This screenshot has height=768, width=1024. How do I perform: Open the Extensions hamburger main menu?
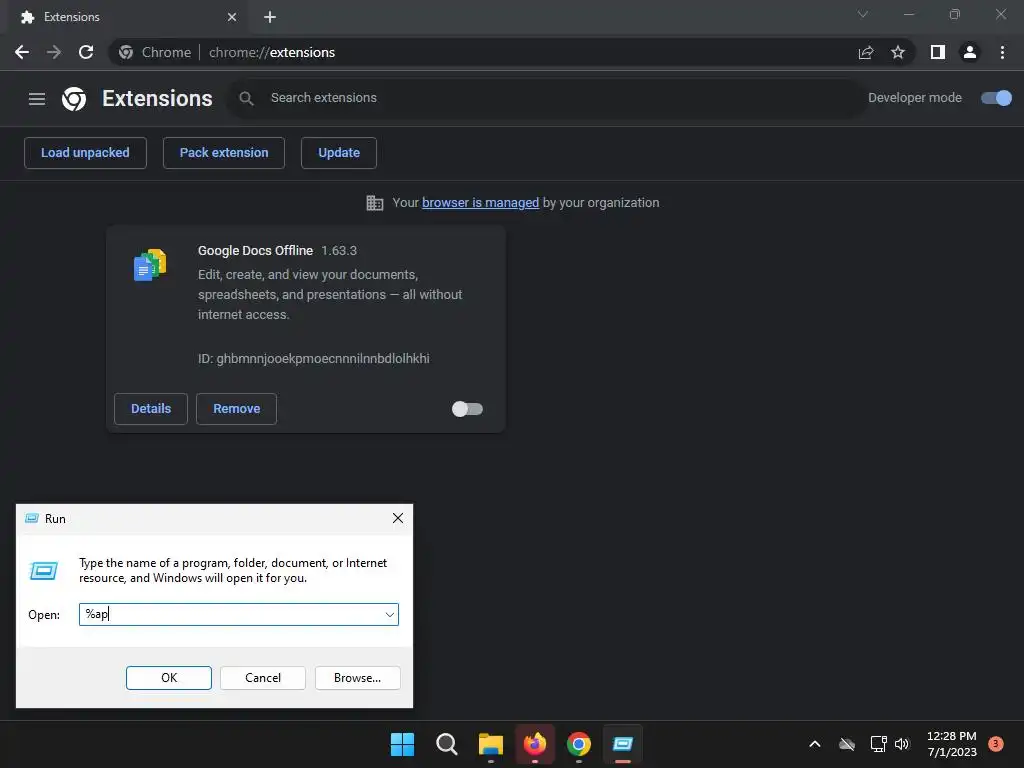click(37, 99)
